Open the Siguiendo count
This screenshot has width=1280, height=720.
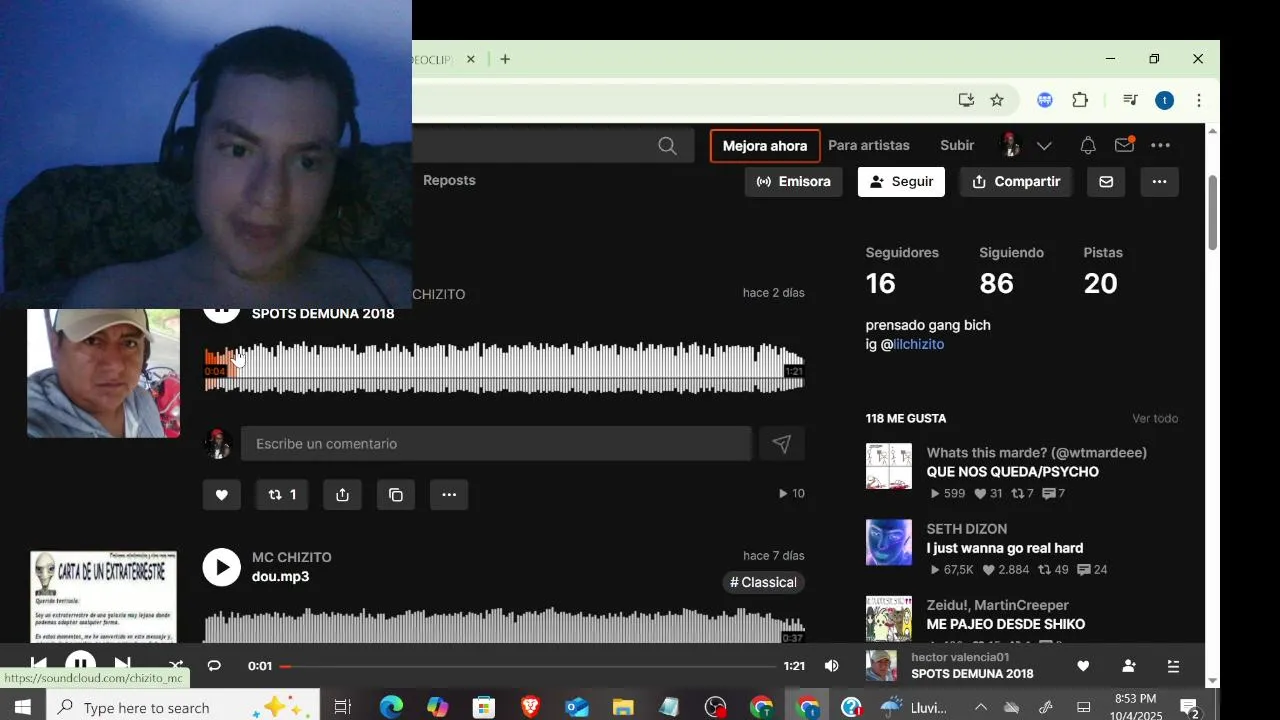click(x=996, y=283)
